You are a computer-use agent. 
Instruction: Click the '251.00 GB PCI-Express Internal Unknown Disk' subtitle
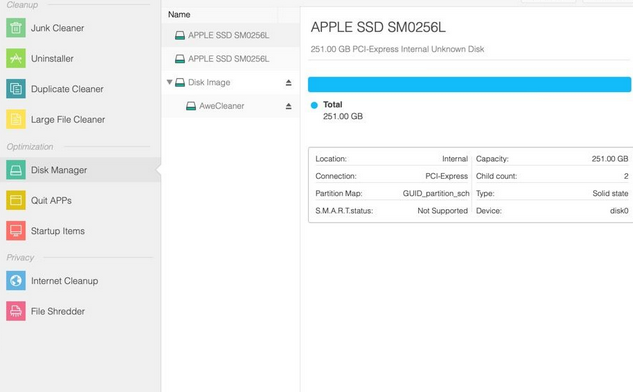point(397,49)
